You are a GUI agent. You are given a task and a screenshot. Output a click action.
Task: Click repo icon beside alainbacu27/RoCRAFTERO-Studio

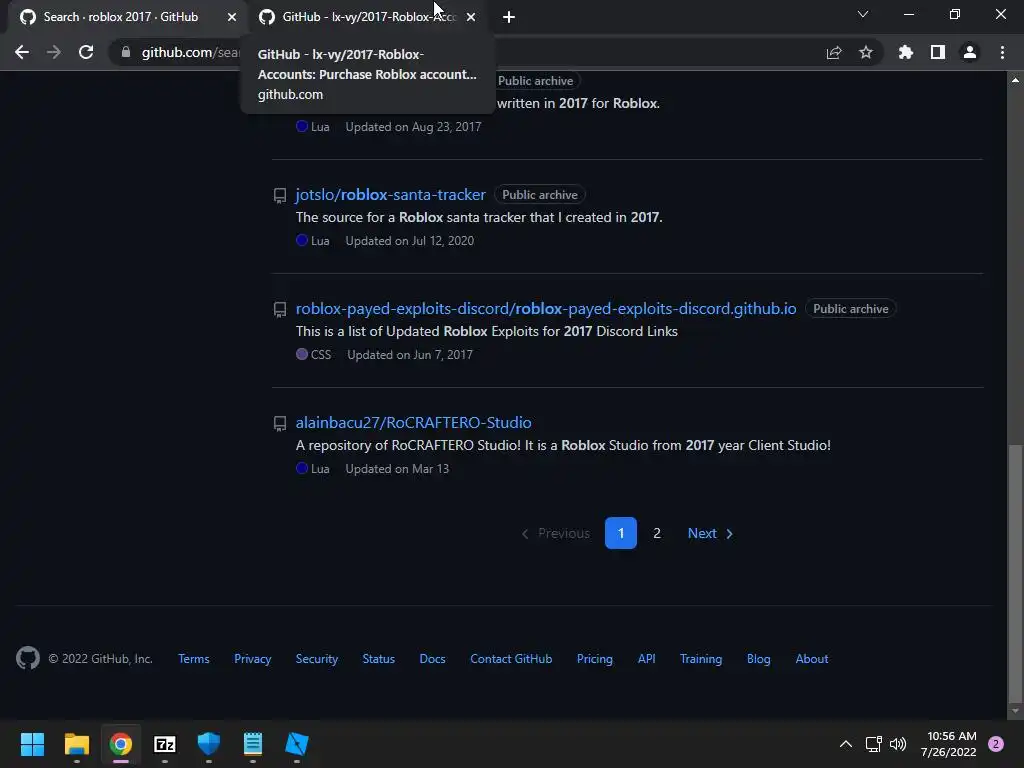[x=280, y=424]
